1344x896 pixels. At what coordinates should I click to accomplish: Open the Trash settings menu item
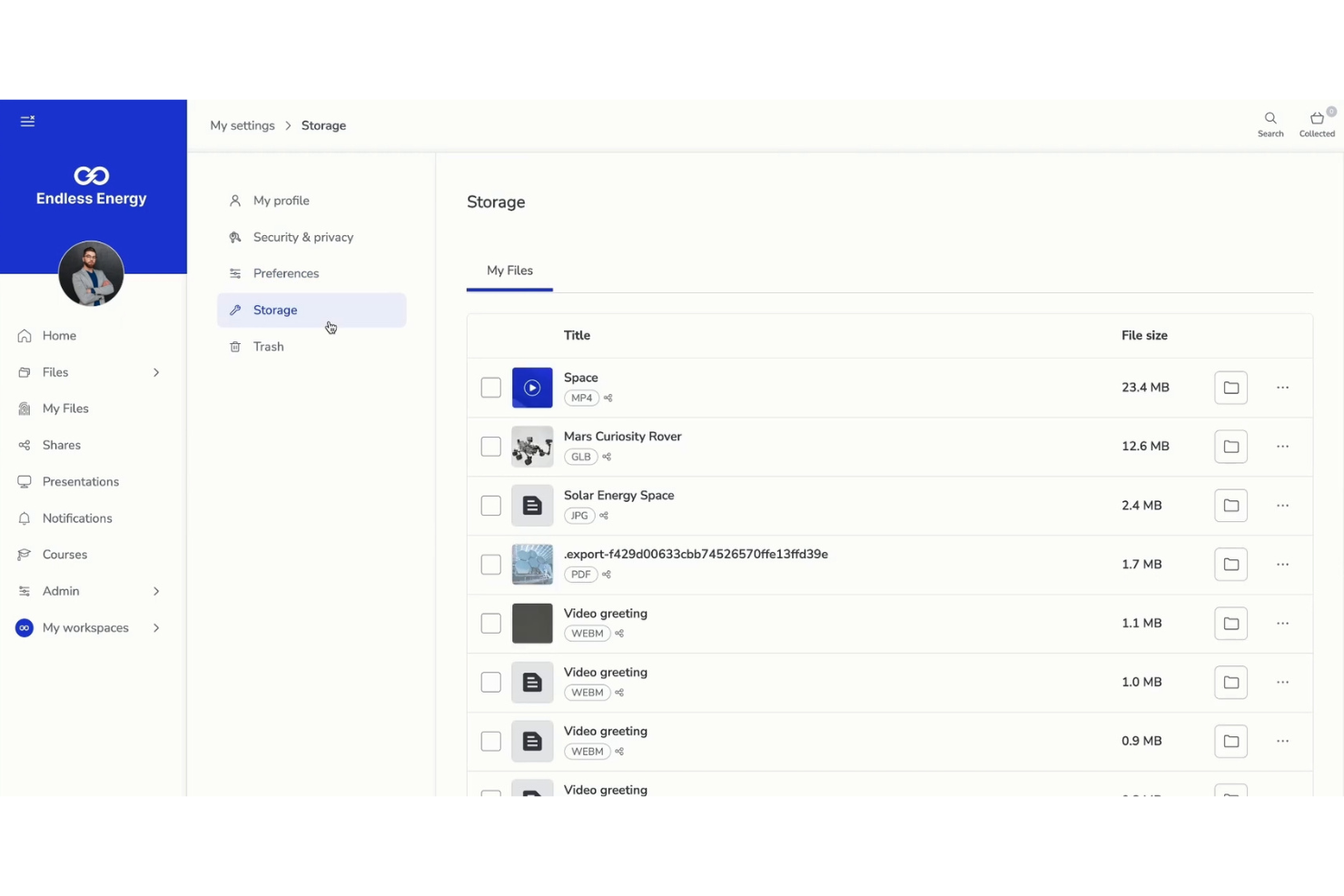point(268,346)
